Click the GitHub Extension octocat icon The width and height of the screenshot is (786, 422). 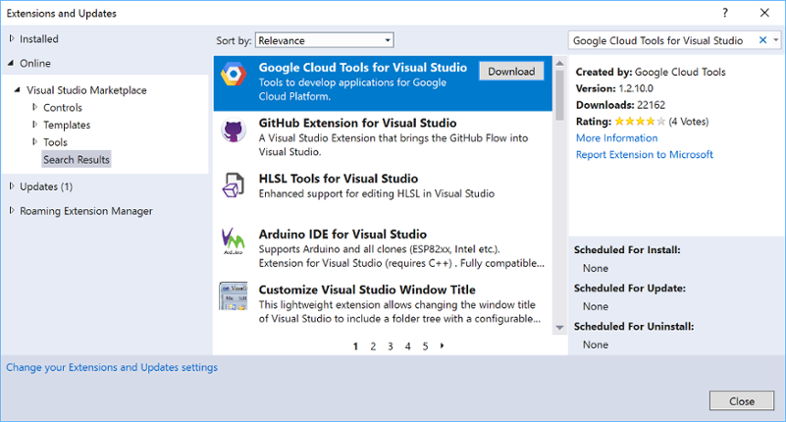[233, 131]
